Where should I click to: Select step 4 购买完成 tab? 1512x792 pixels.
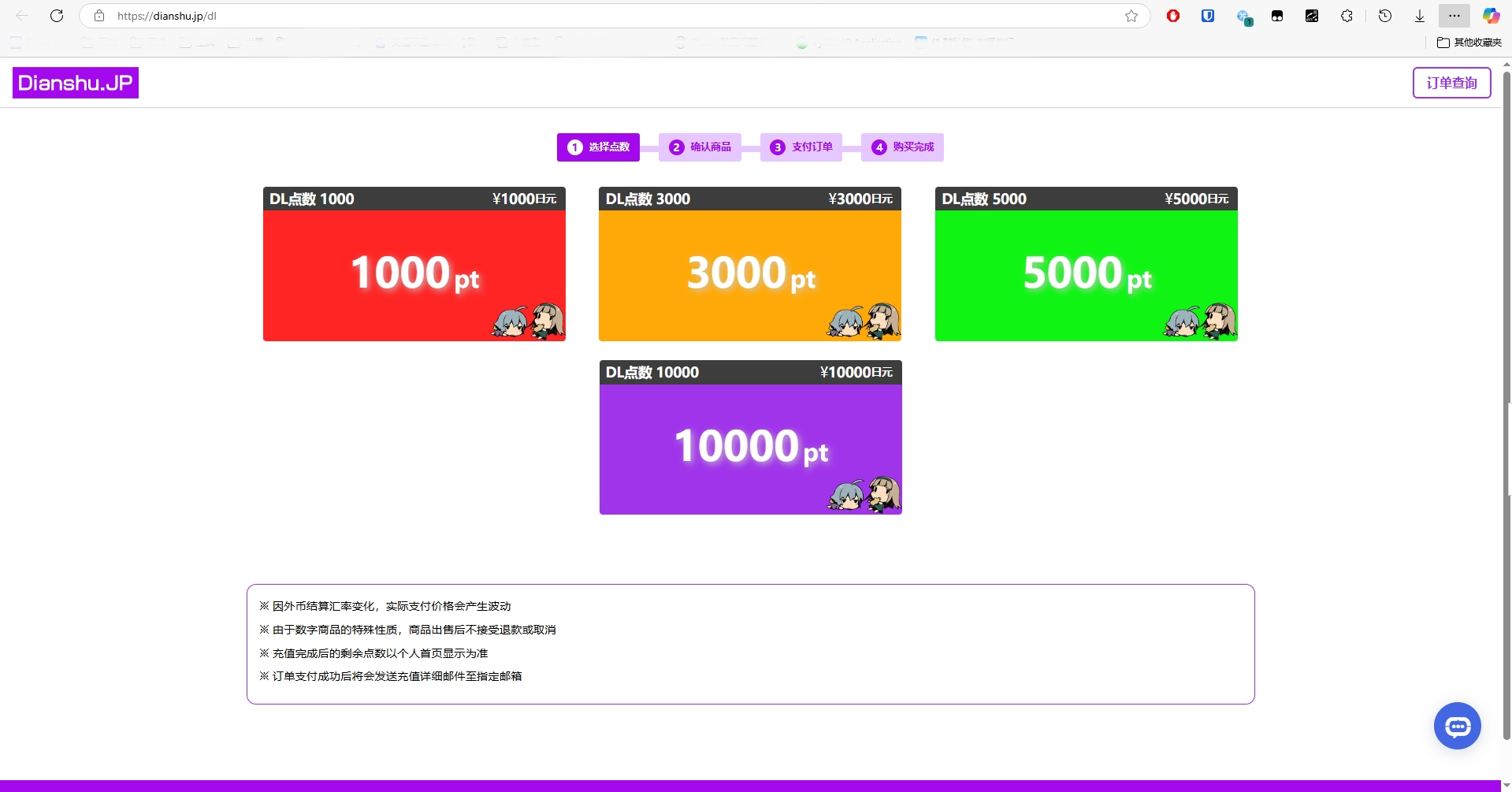point(902,147)
